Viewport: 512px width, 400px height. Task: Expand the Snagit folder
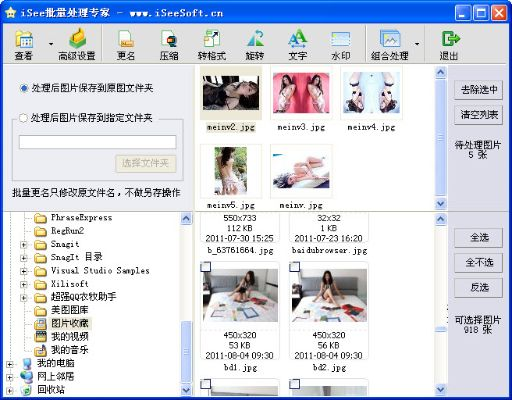(23, 245)
